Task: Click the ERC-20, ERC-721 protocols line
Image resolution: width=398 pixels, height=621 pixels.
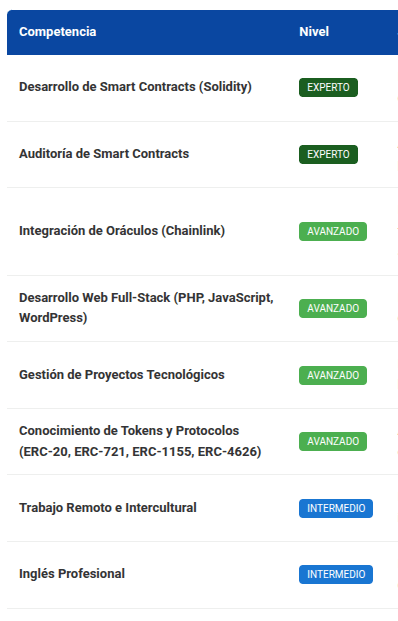Action: pyautogui.click(x=140, y=452)
